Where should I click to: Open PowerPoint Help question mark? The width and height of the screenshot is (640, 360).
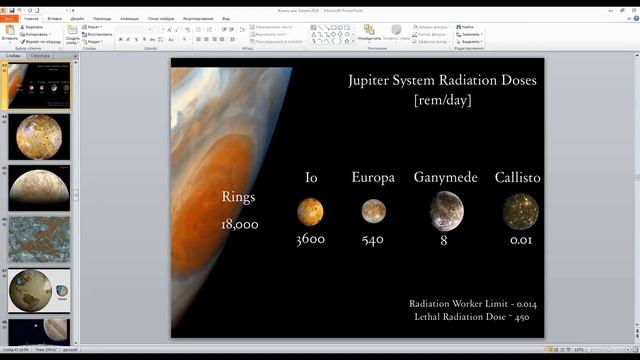(x=636, y=18)
